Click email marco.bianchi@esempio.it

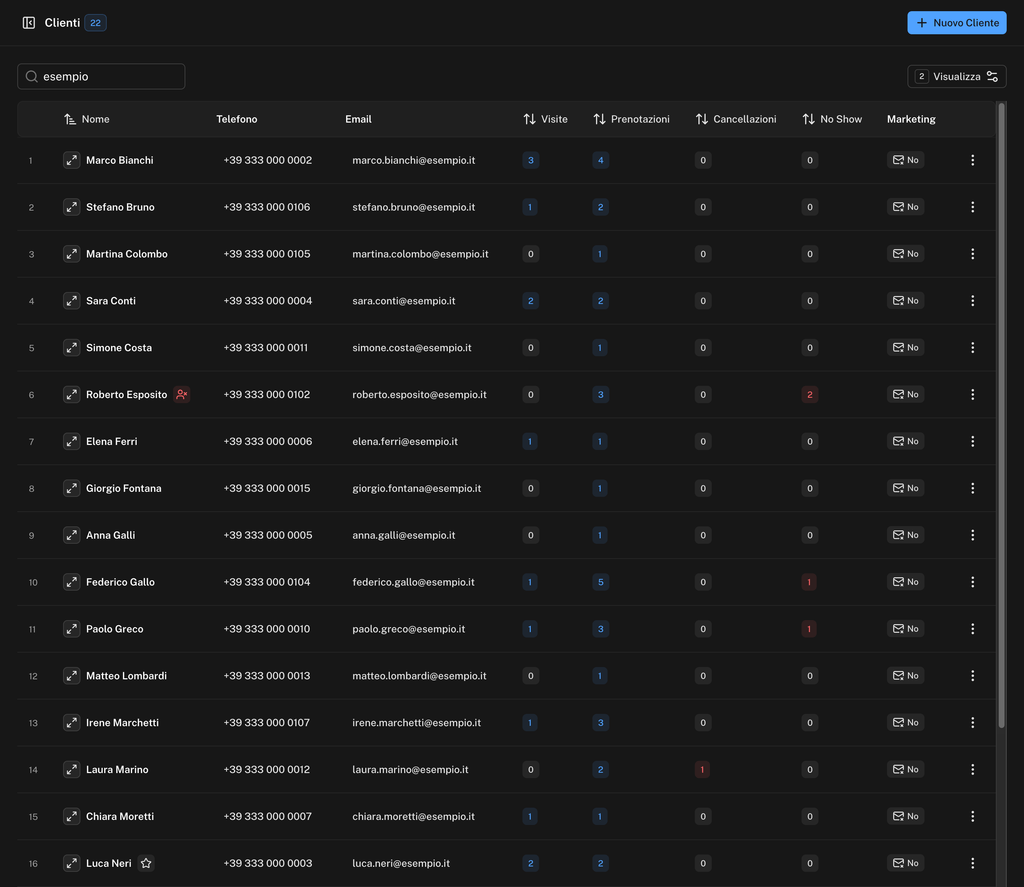click(x=413, y=160)
